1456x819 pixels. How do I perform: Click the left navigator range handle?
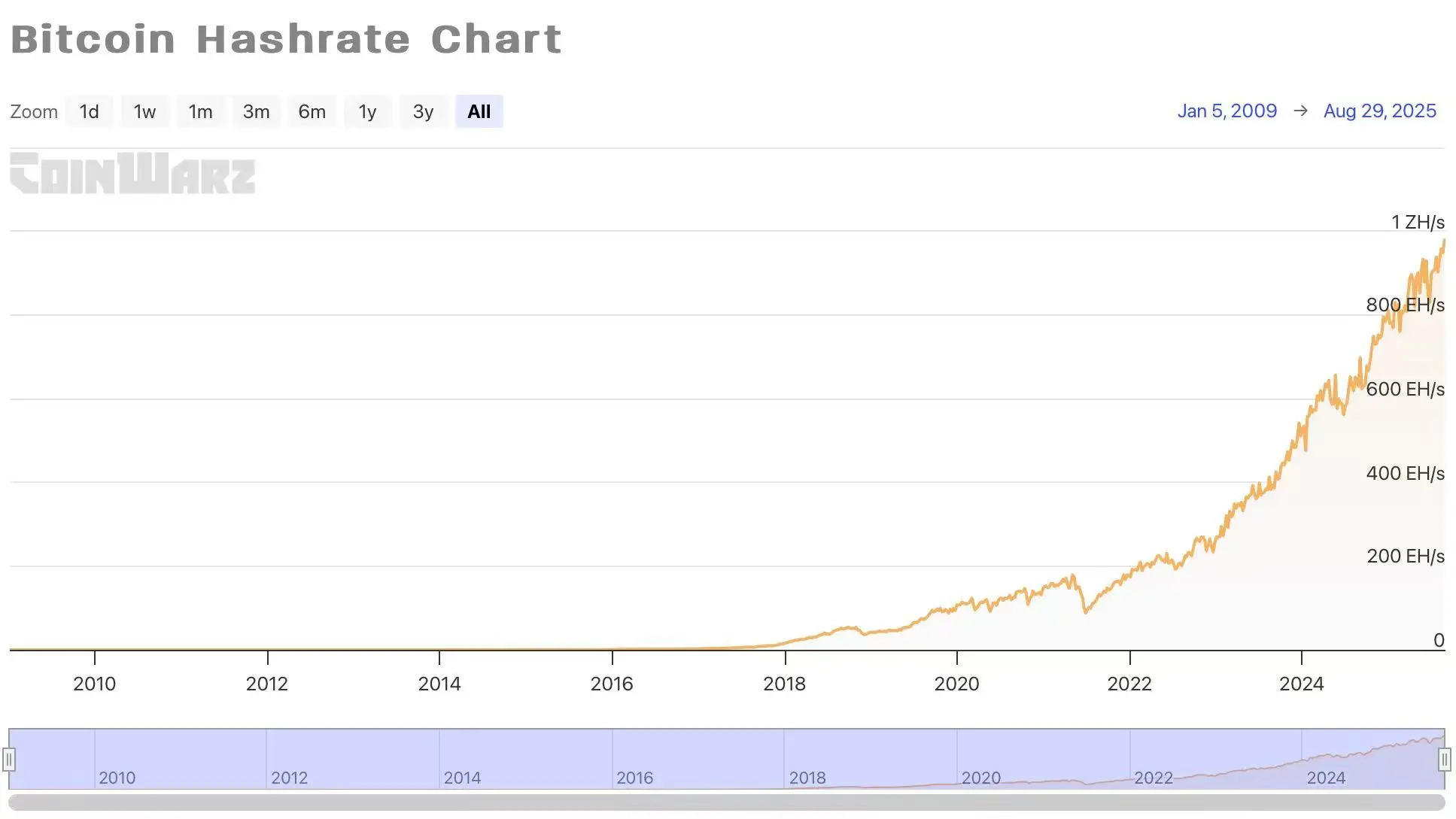point(9,760)
